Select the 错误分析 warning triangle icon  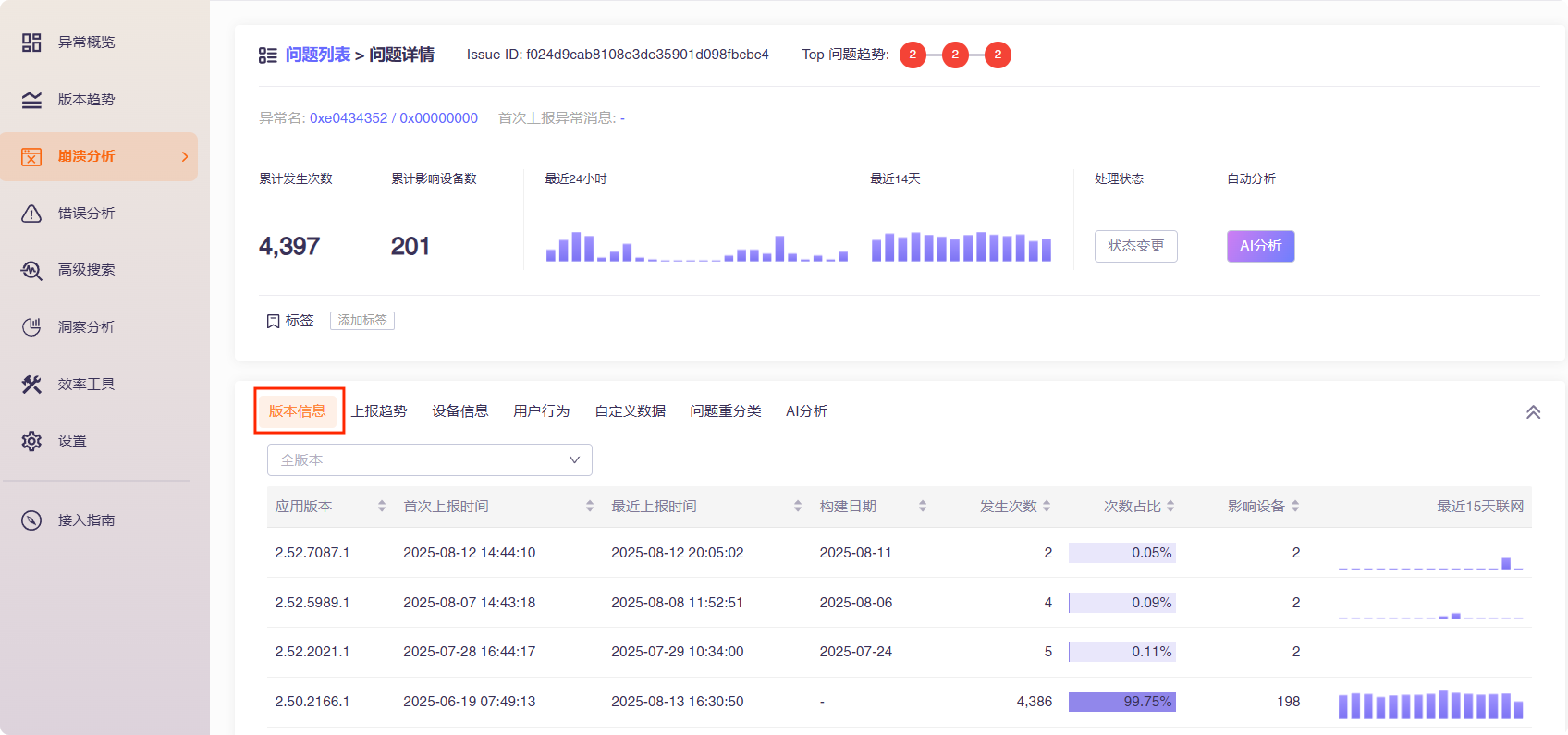click(31, 214)
